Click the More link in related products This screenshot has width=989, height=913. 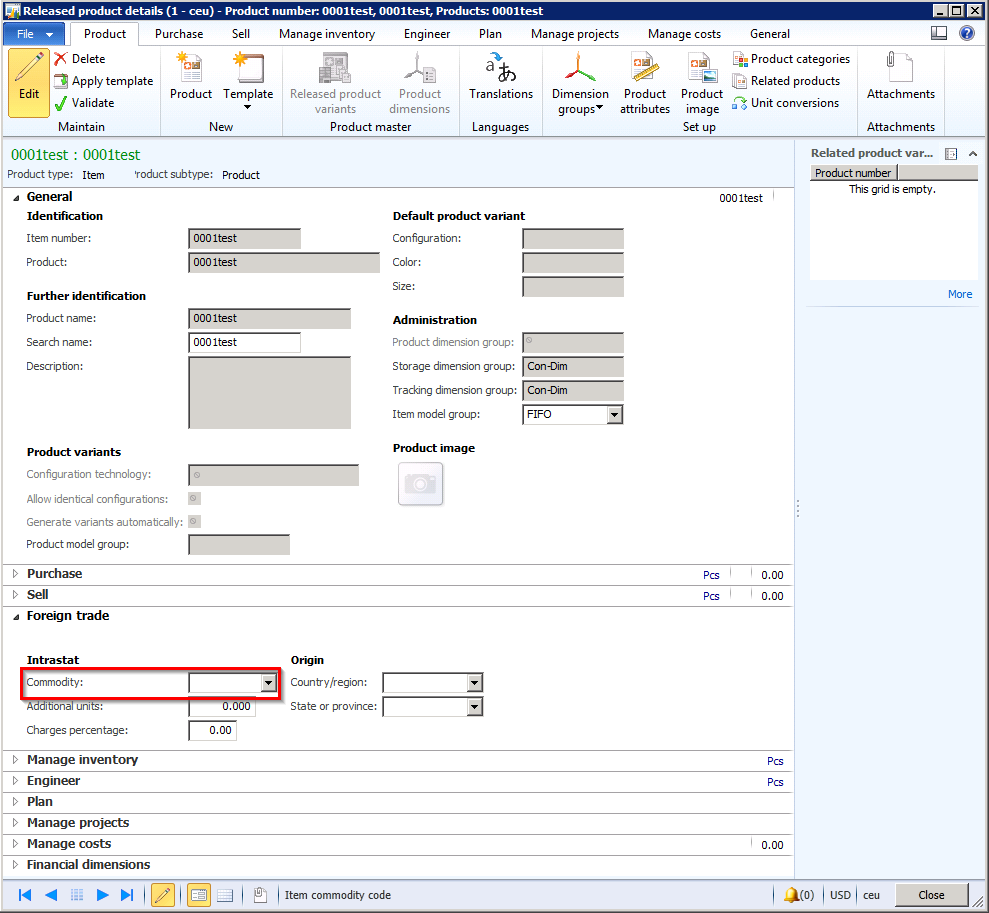959,294
